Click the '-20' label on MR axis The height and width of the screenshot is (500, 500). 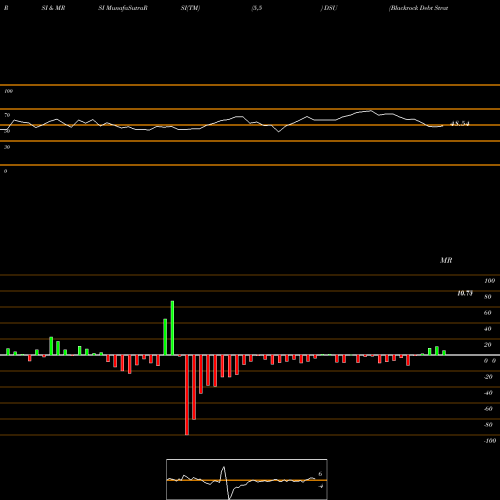pos(488,377)
